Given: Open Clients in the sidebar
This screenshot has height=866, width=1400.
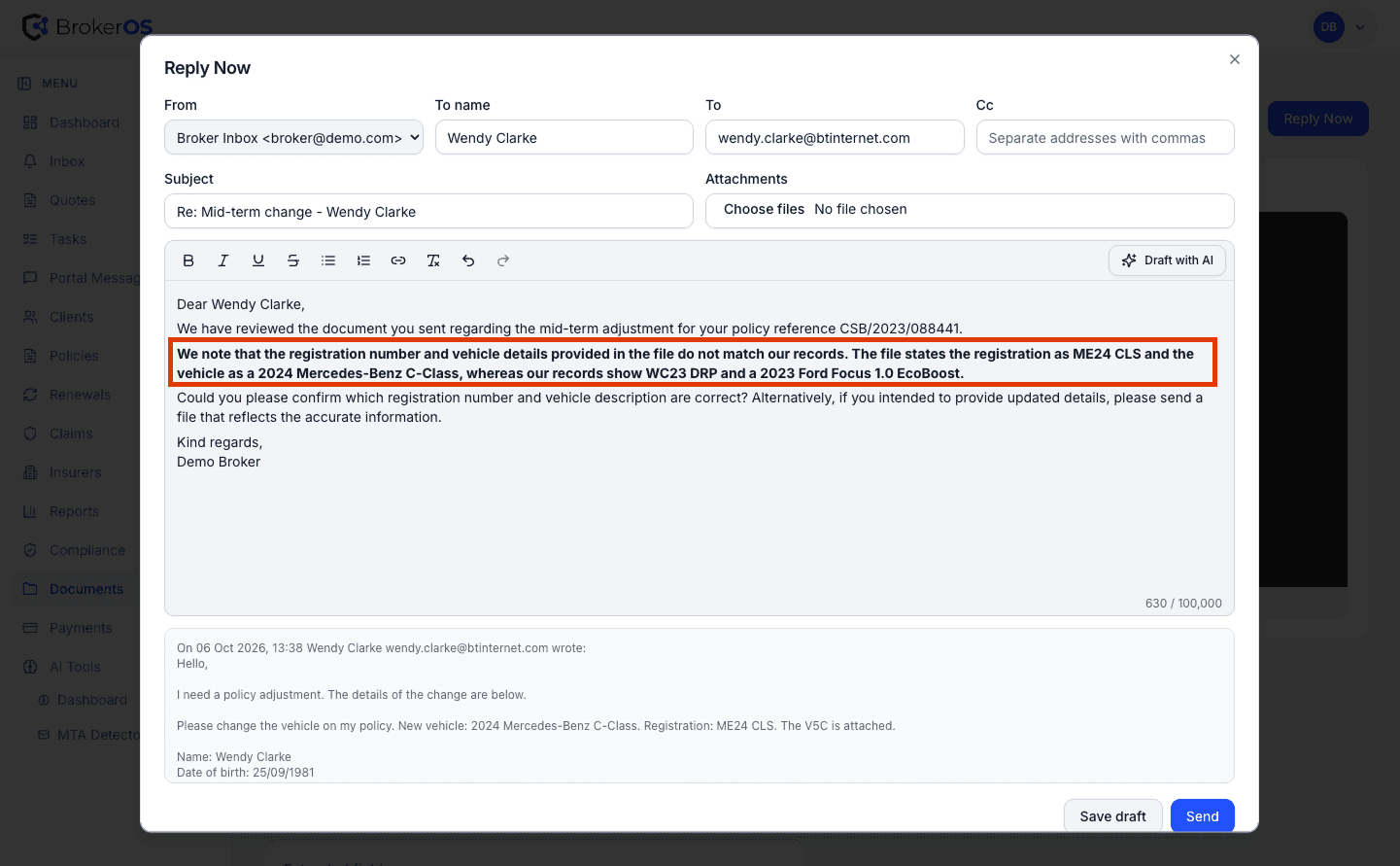Looking at the screenshot, I should click(x=71, y=317).
